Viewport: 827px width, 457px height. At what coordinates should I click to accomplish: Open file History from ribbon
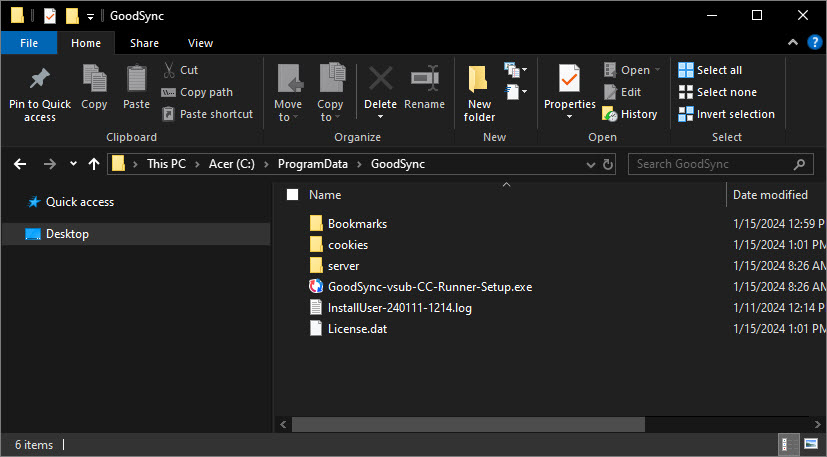(630, 114)
